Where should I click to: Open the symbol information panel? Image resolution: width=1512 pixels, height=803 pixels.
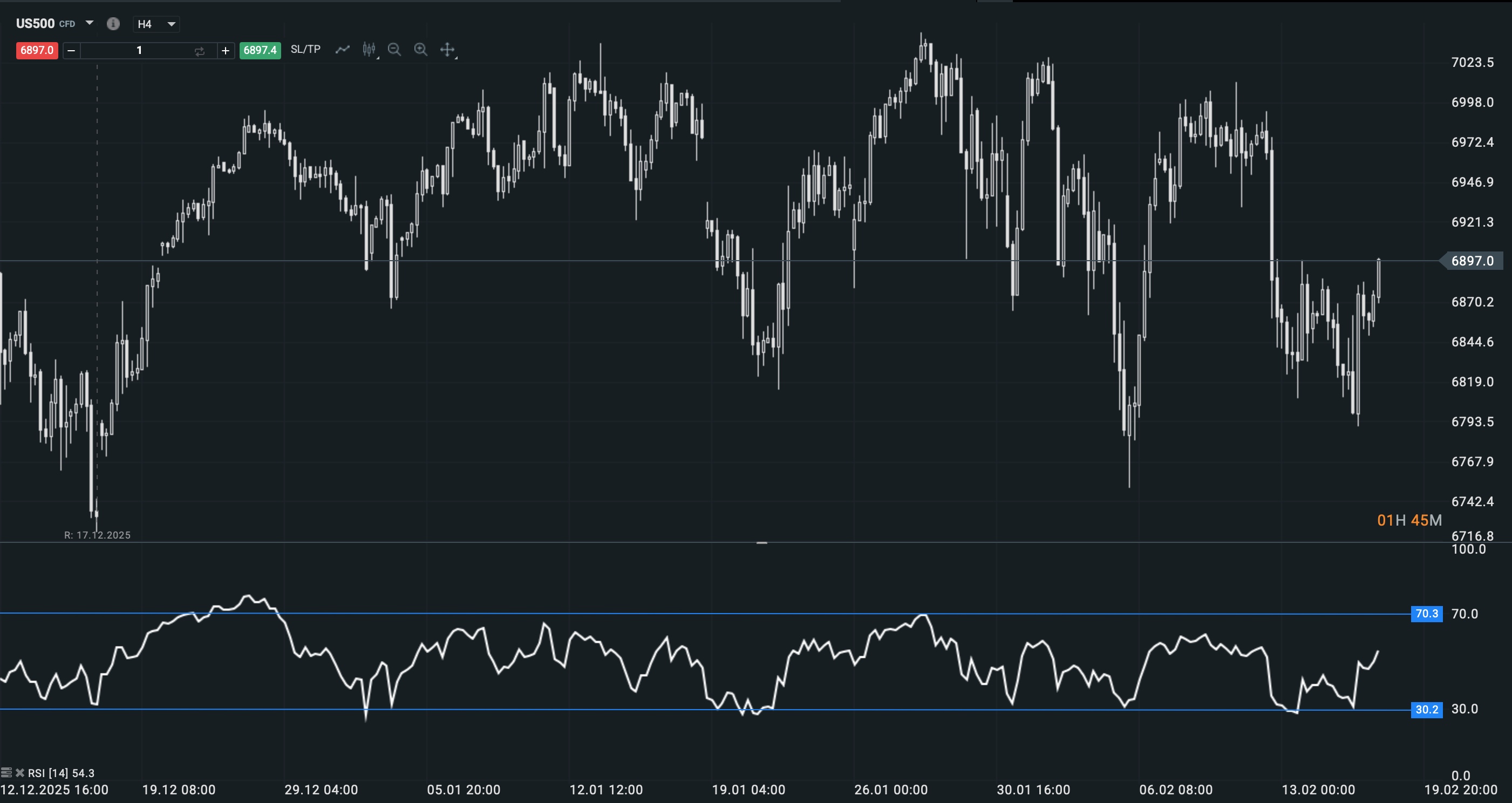point(113,24)
